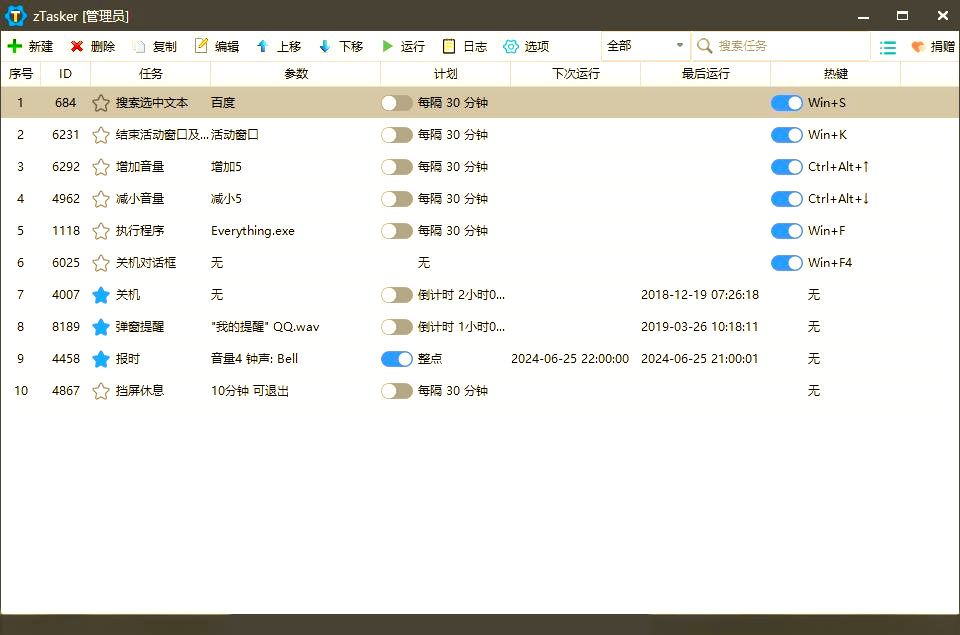Unstar the 弹窗提醒 task

click(100, 326)
